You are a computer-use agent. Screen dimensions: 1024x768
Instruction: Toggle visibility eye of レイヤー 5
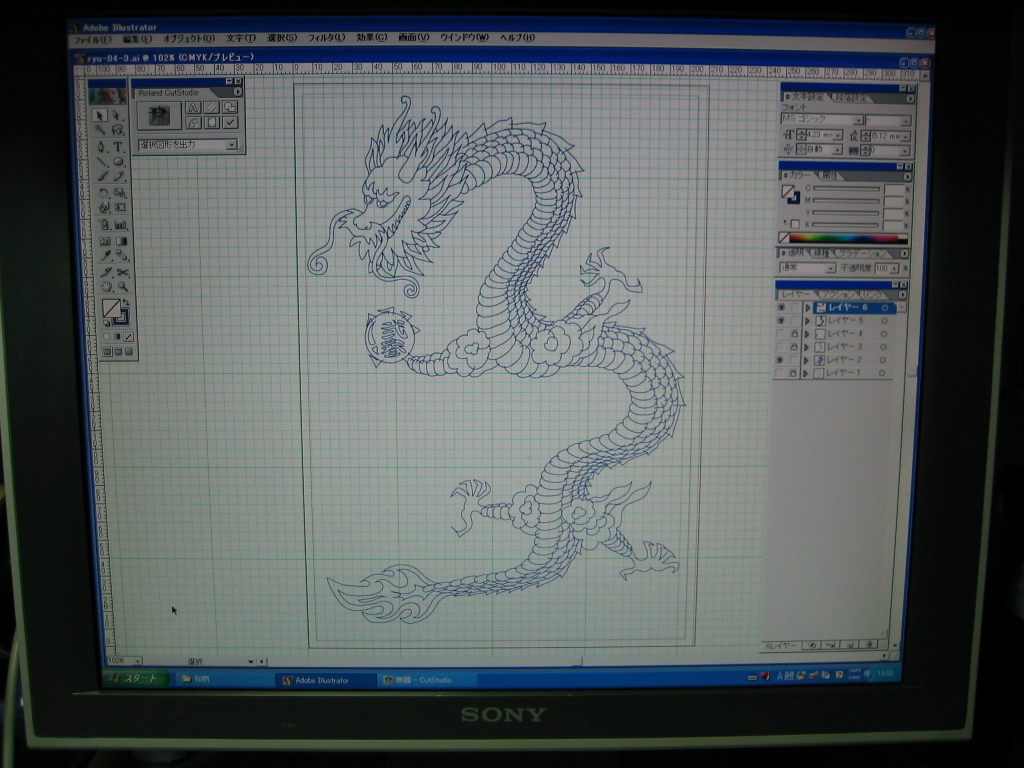(x=780, y=321)
